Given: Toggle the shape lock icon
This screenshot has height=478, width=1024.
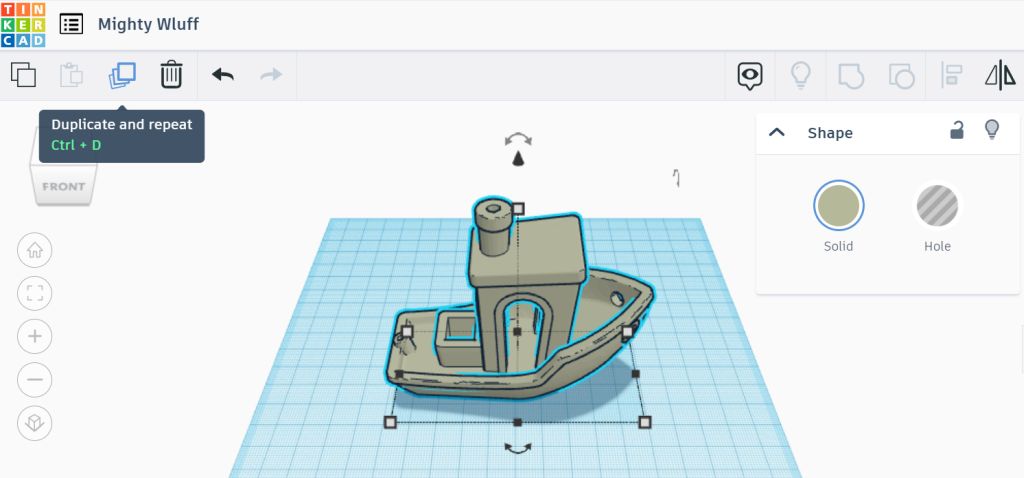Looking at the screenshot, I should coord(957,130).
